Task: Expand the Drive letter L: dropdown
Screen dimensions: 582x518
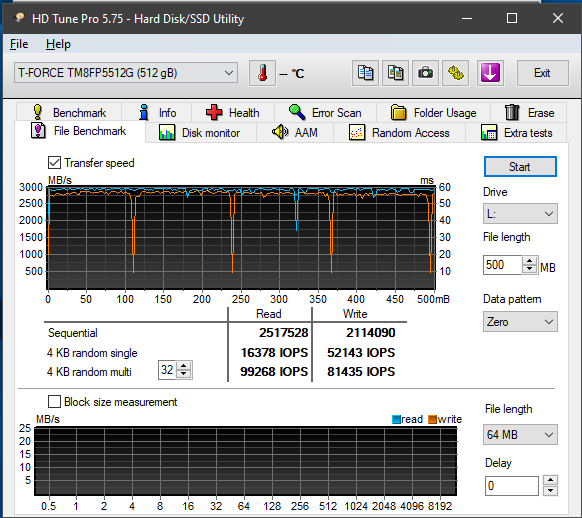Action: click(520, 214)
